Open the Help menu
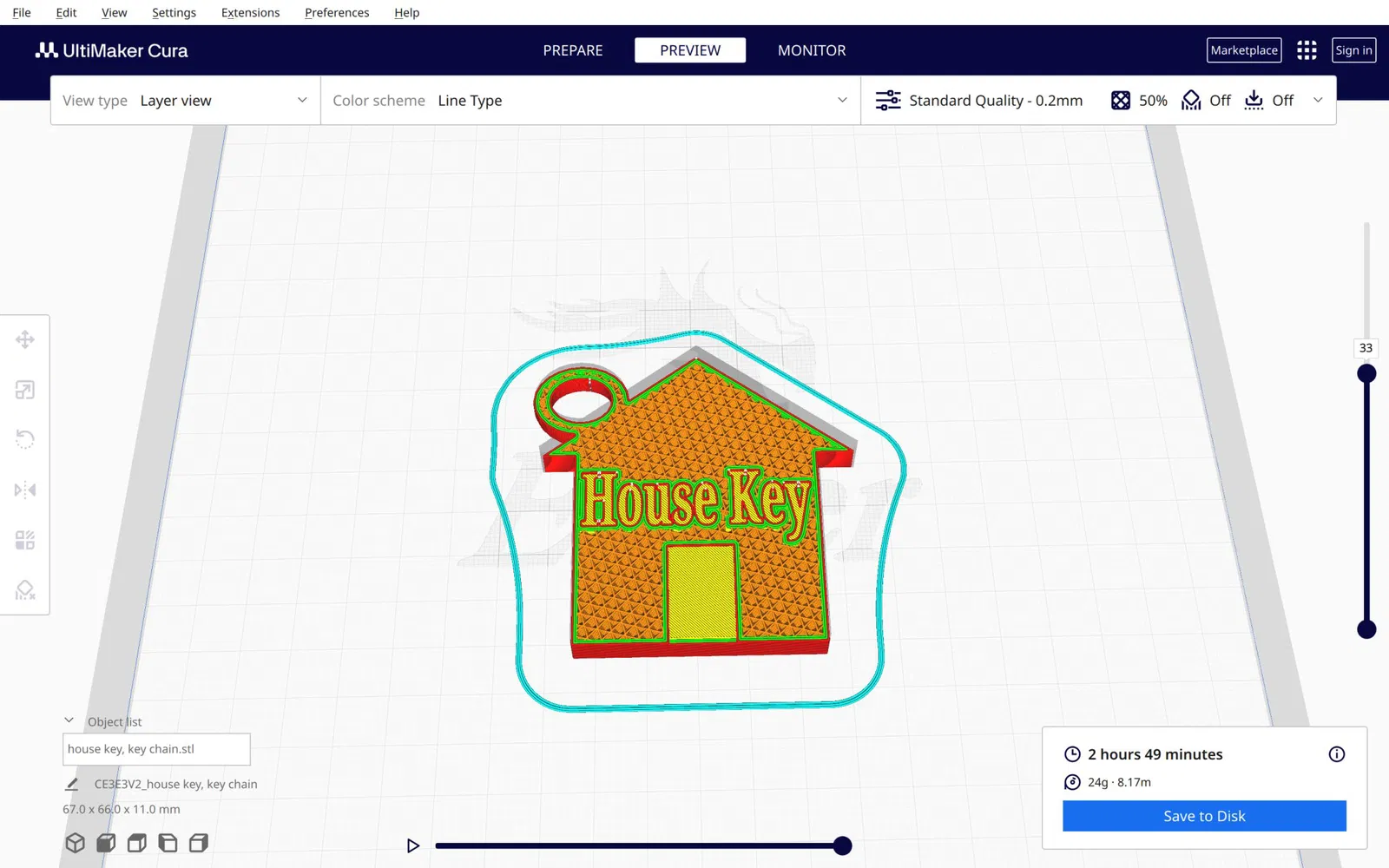This screenshot has width=1389, height=868. [406, 12]
